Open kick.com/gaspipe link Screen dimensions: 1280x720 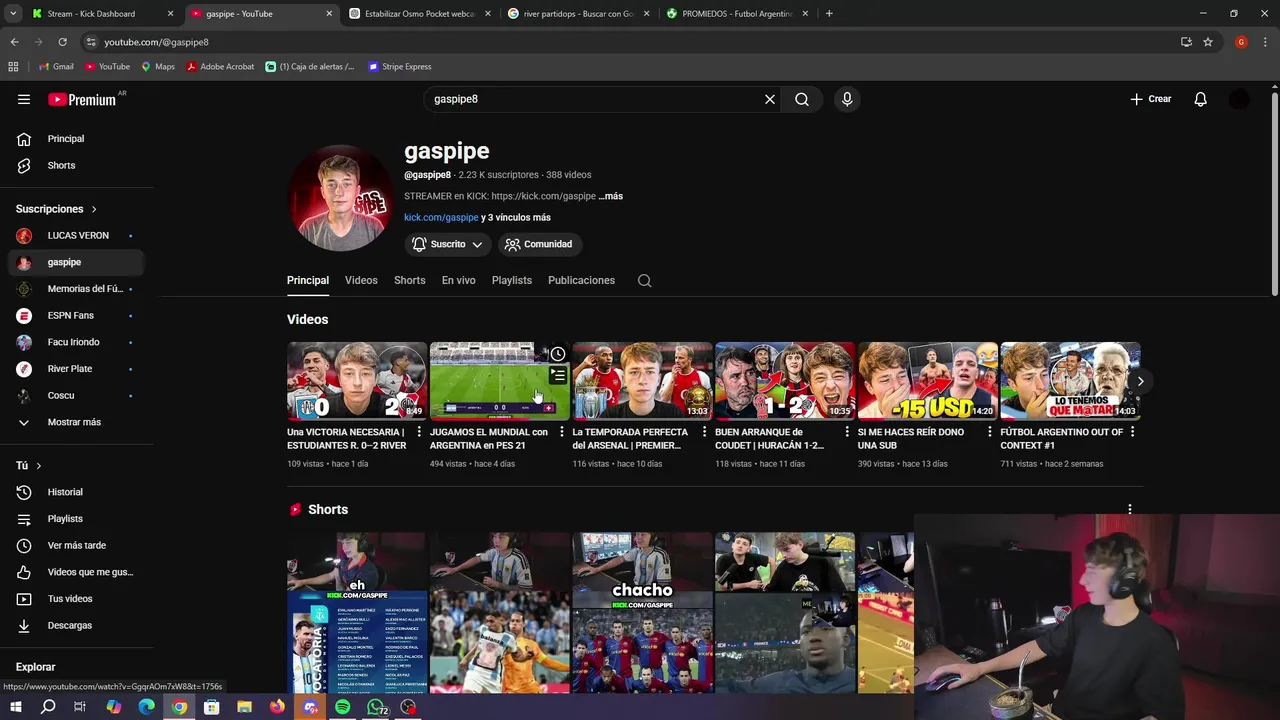441,218
